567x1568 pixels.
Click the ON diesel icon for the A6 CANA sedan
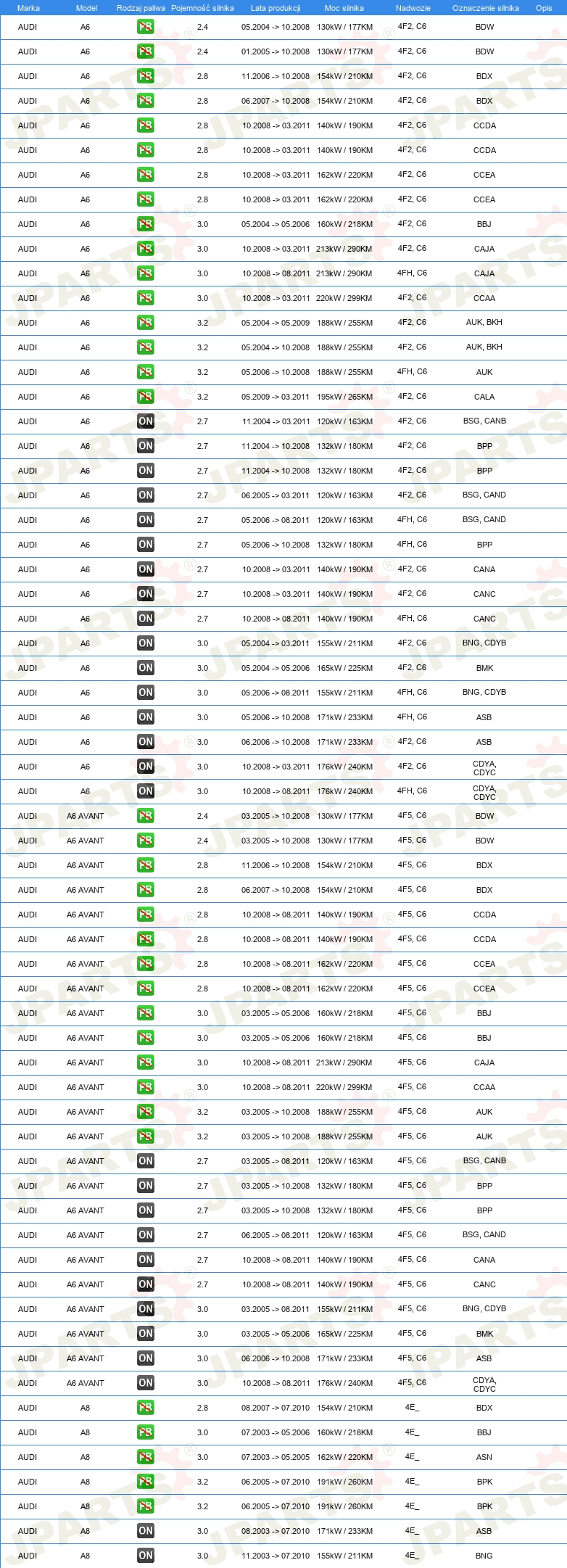tap(145, 569)
